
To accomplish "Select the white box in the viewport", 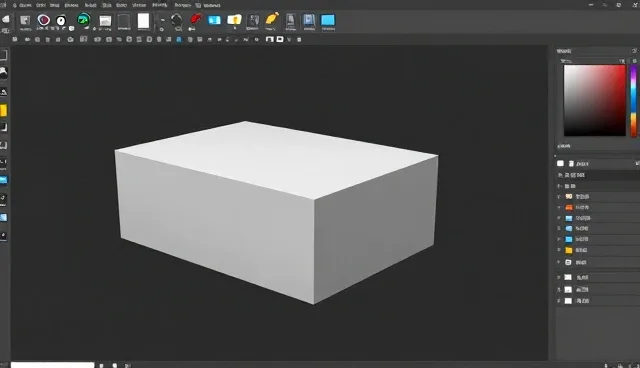I will pos(276,212).
